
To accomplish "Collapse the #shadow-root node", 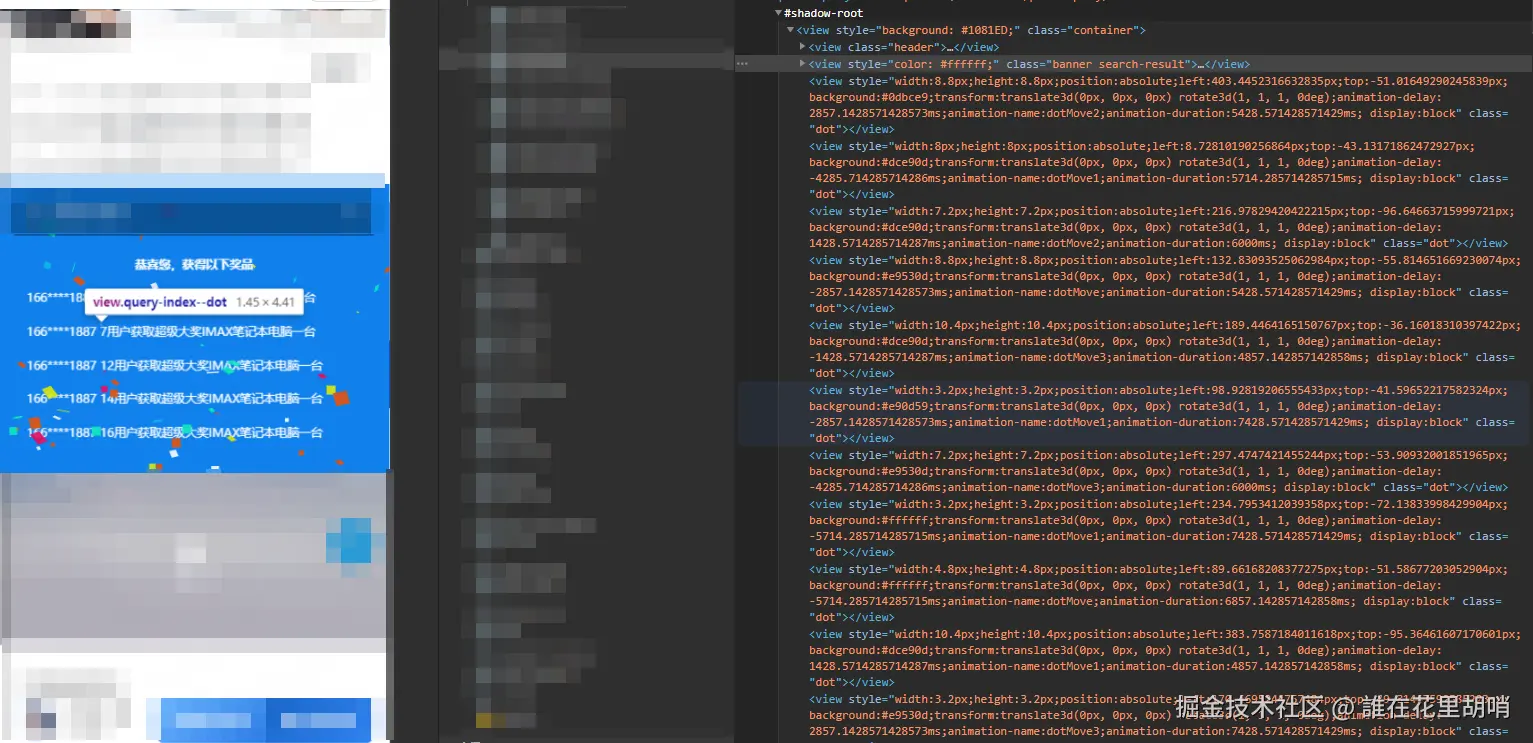I will point(779,14).
